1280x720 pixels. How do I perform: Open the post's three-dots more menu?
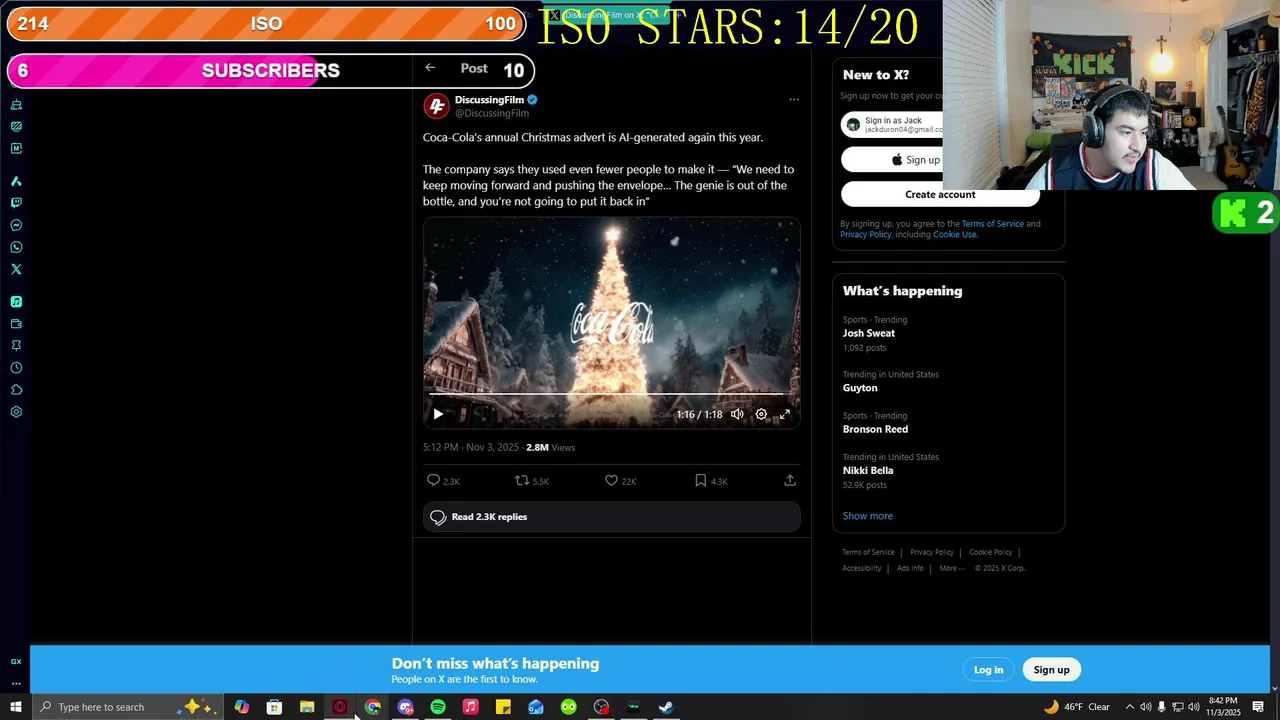pyautogui.click(x=794, y=100)
